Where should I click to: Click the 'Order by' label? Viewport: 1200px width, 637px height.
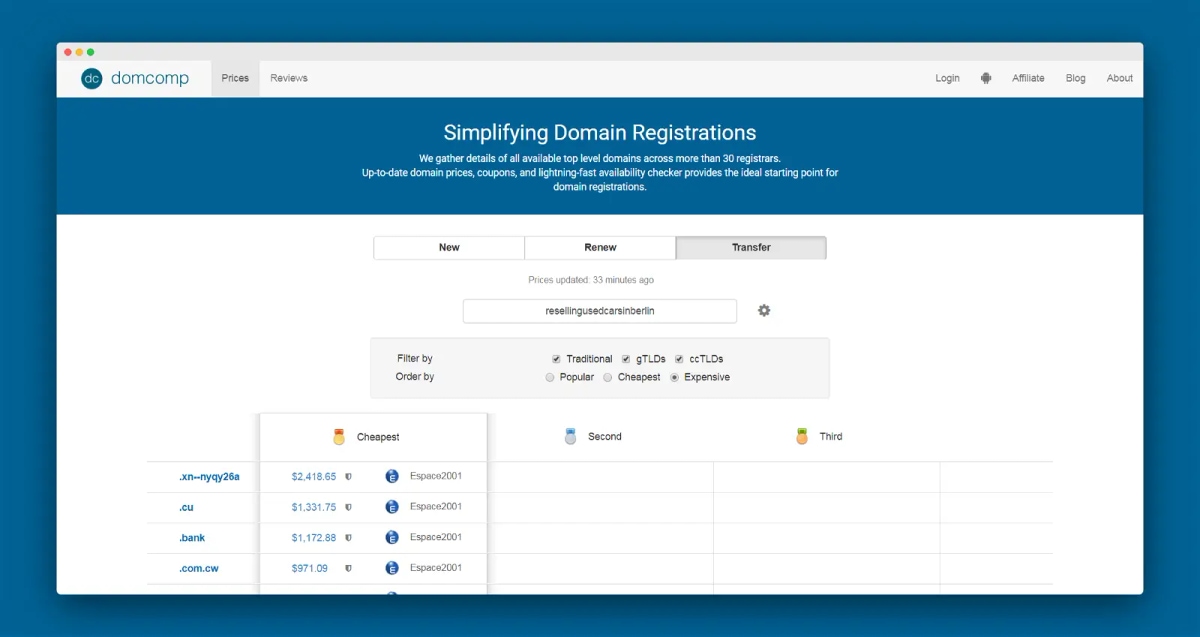point(415,377)
